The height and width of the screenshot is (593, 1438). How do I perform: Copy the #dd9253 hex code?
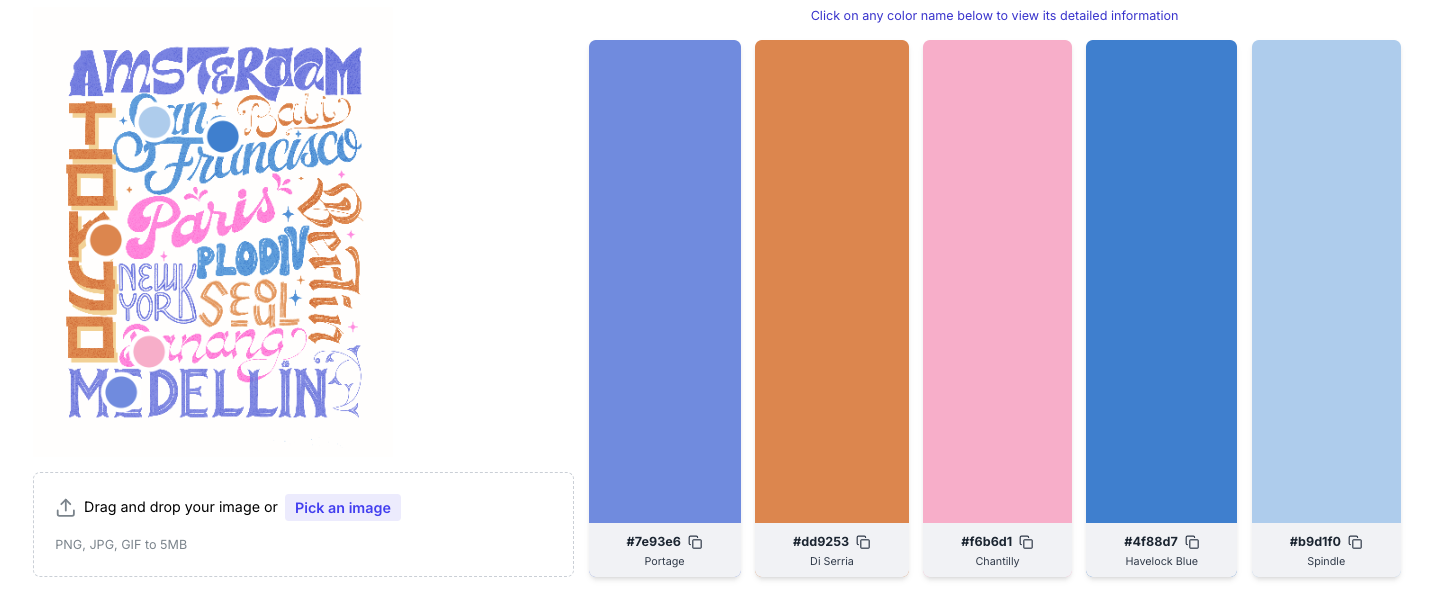click(864, 542)
